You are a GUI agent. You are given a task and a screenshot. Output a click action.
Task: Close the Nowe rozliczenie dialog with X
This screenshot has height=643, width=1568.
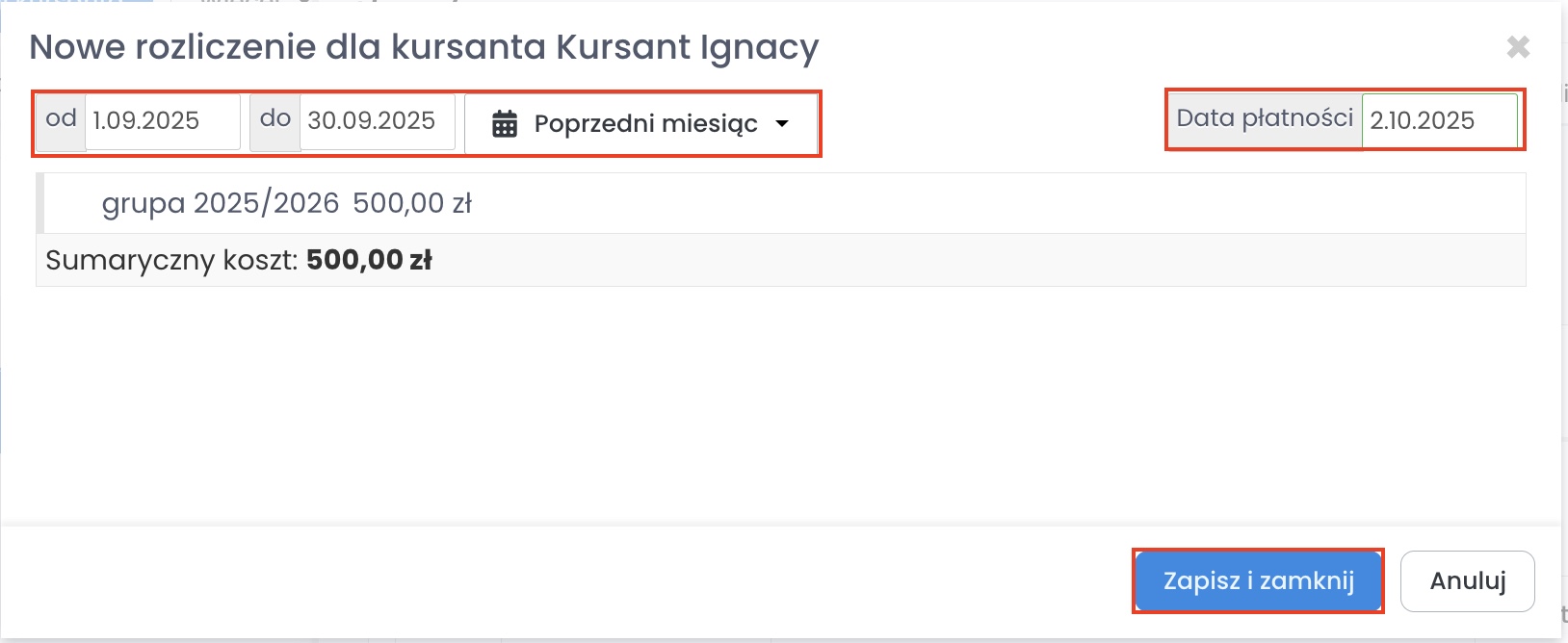click(1518, 46)
